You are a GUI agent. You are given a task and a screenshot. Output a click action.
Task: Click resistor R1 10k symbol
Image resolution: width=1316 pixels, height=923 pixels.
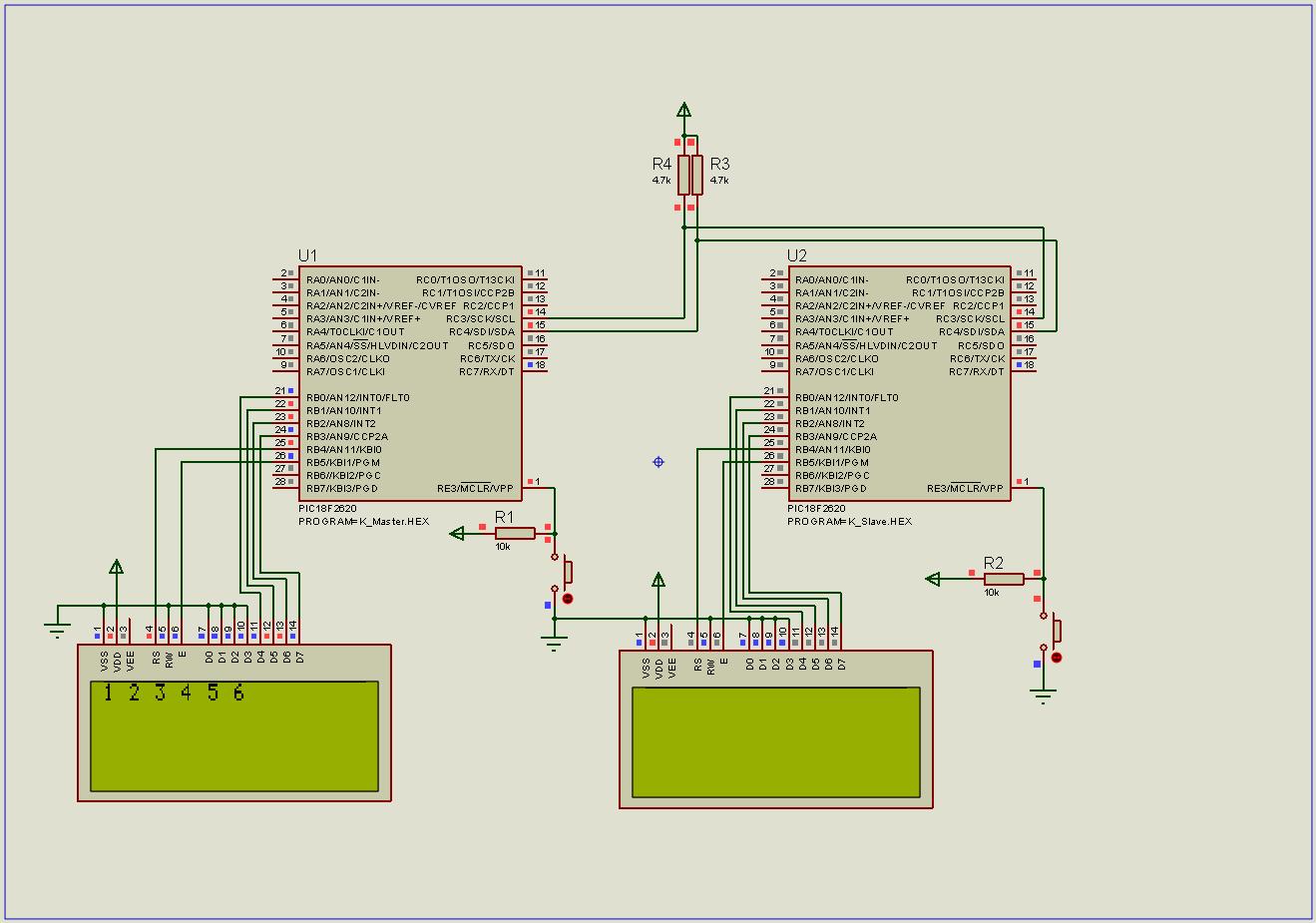pos(515,533)
